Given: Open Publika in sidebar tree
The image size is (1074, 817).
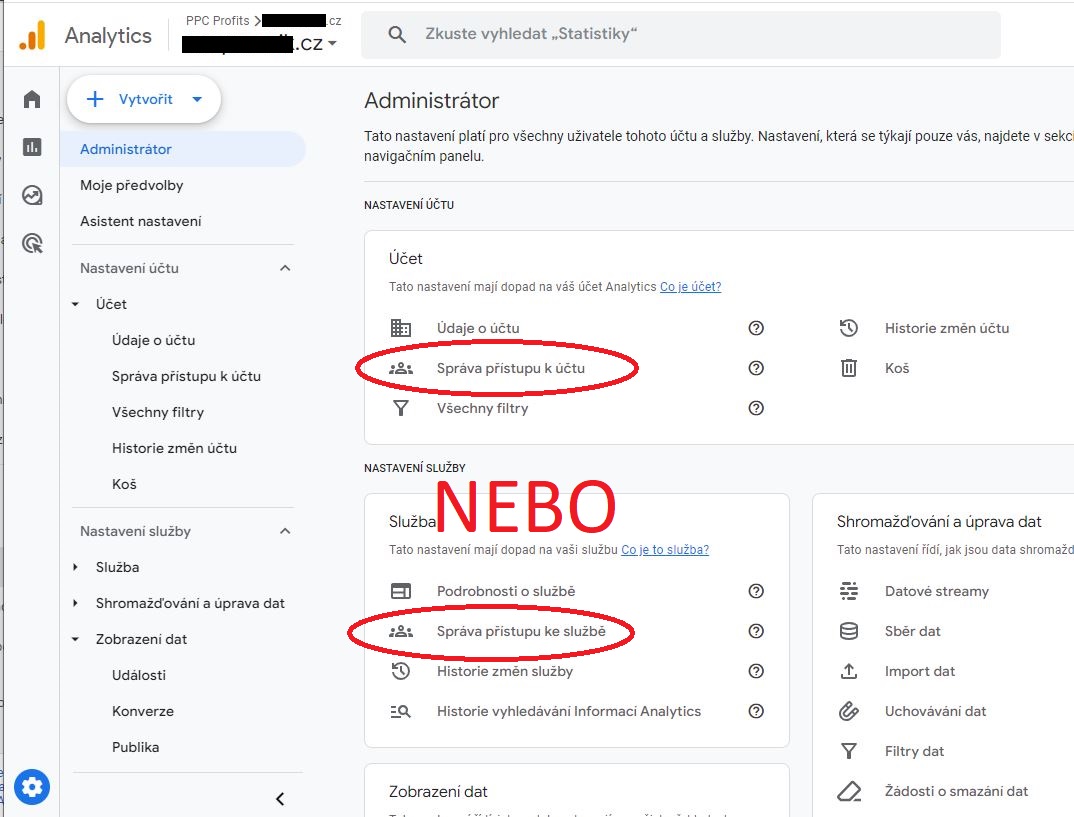Looking at the screenshot, I should (x=136, y=747).
